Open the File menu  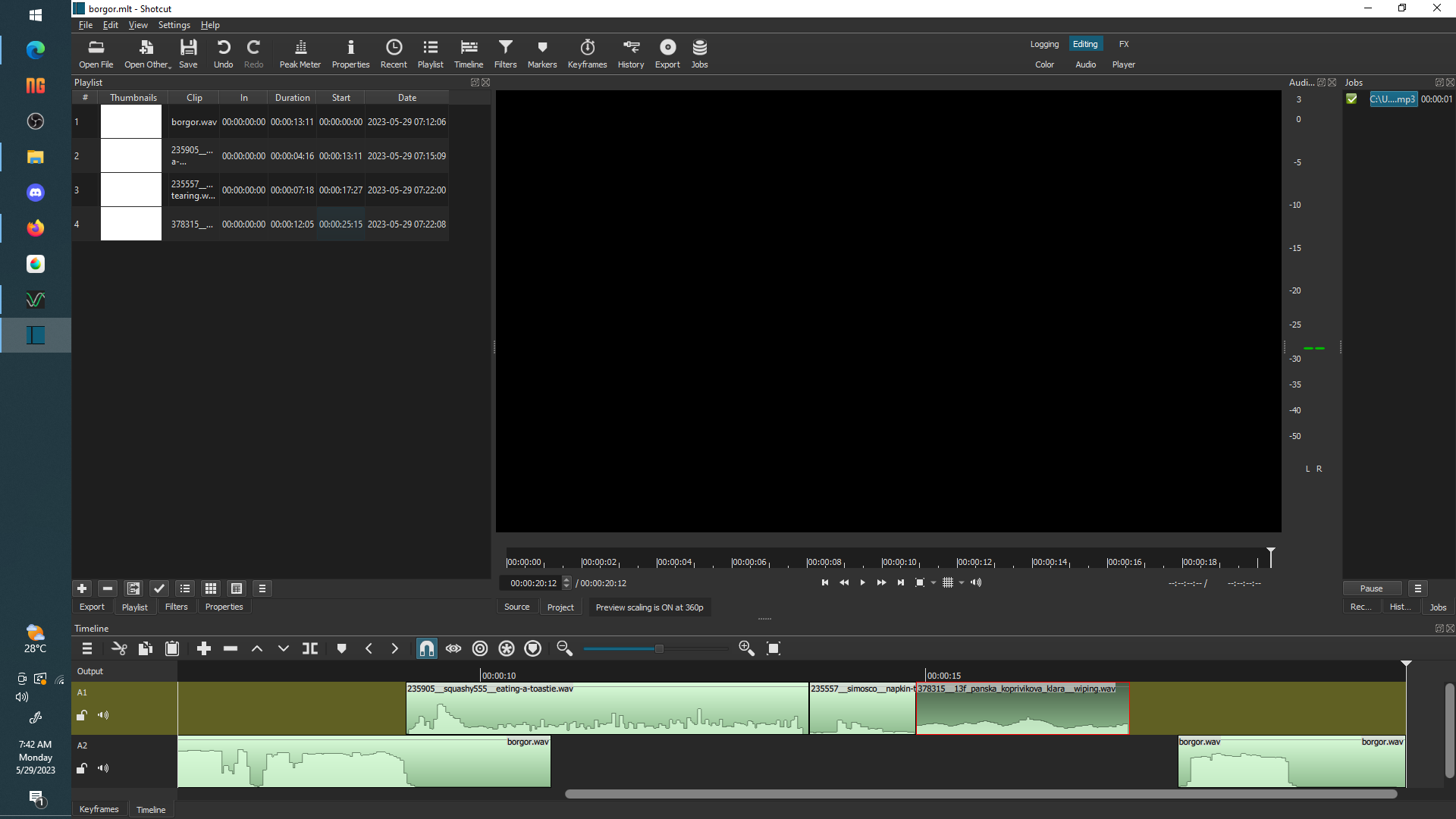(x=85, y=25)
